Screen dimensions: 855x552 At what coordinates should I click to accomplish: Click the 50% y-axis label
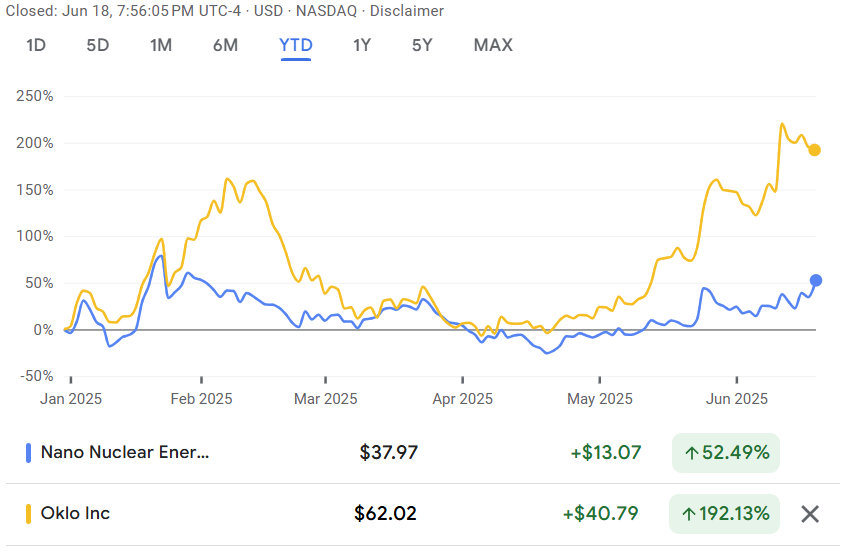39,283
